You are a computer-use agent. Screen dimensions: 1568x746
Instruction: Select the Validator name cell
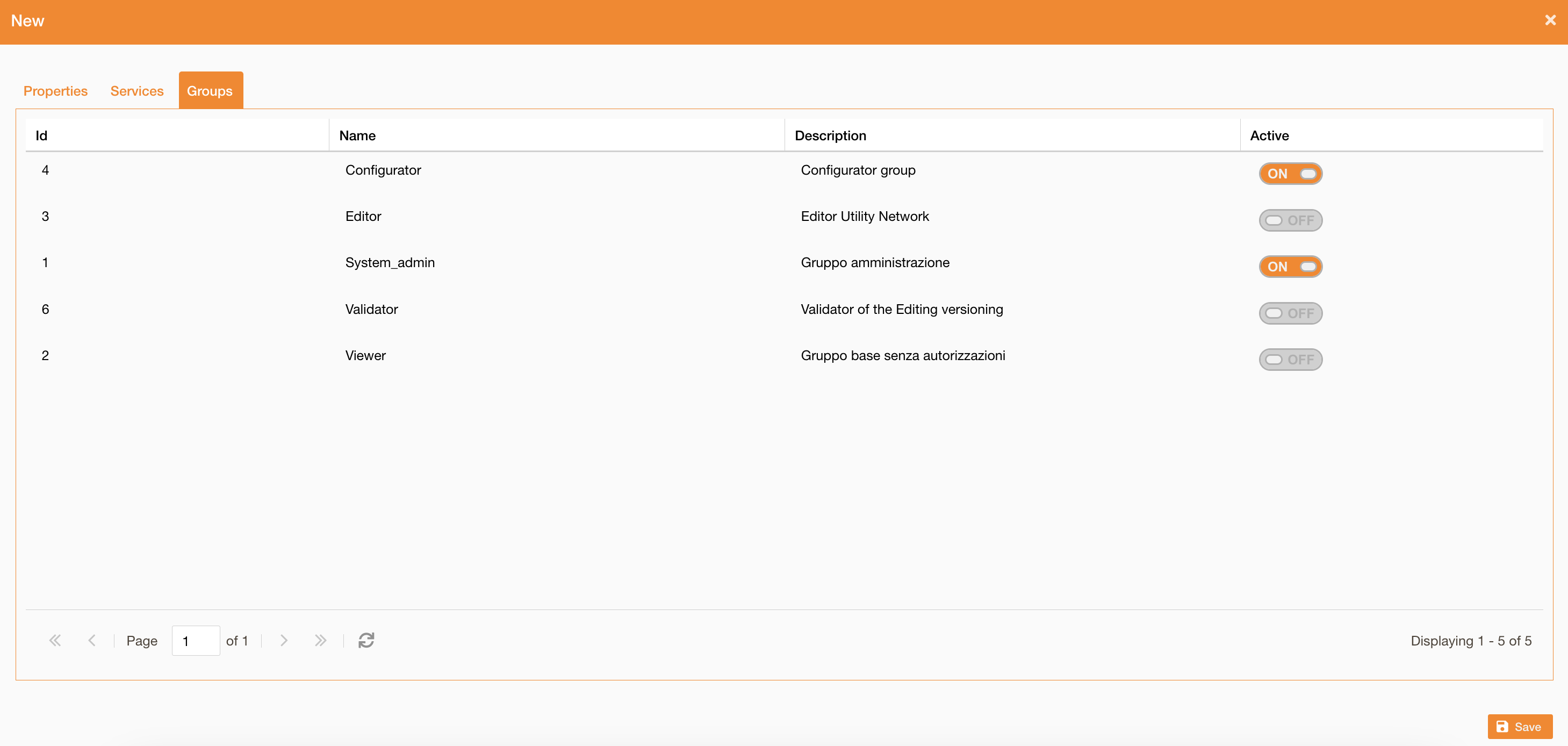coord(556,310)
